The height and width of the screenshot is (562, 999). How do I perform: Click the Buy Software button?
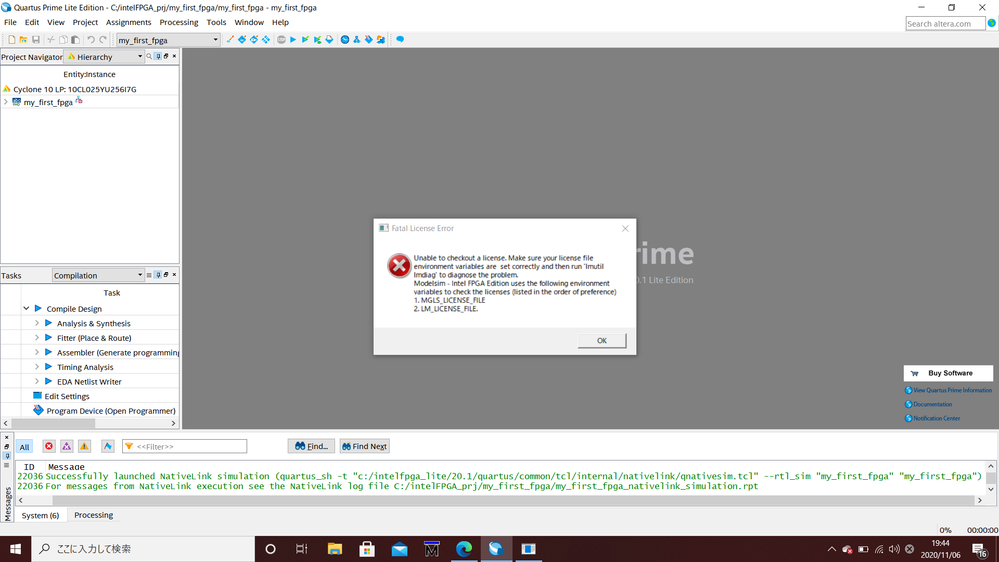pos(948,373)
